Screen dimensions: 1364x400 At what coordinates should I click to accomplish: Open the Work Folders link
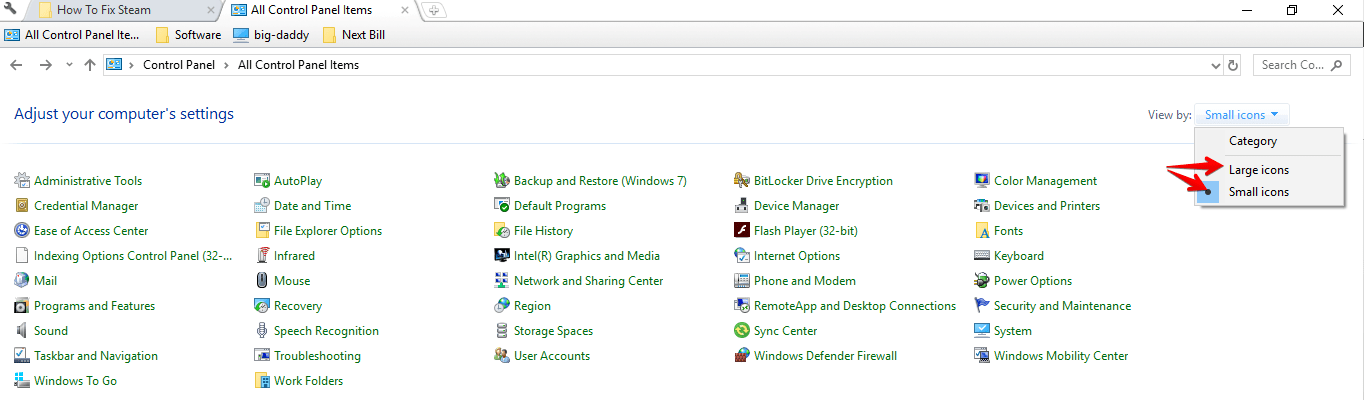(x=309, y=381)
